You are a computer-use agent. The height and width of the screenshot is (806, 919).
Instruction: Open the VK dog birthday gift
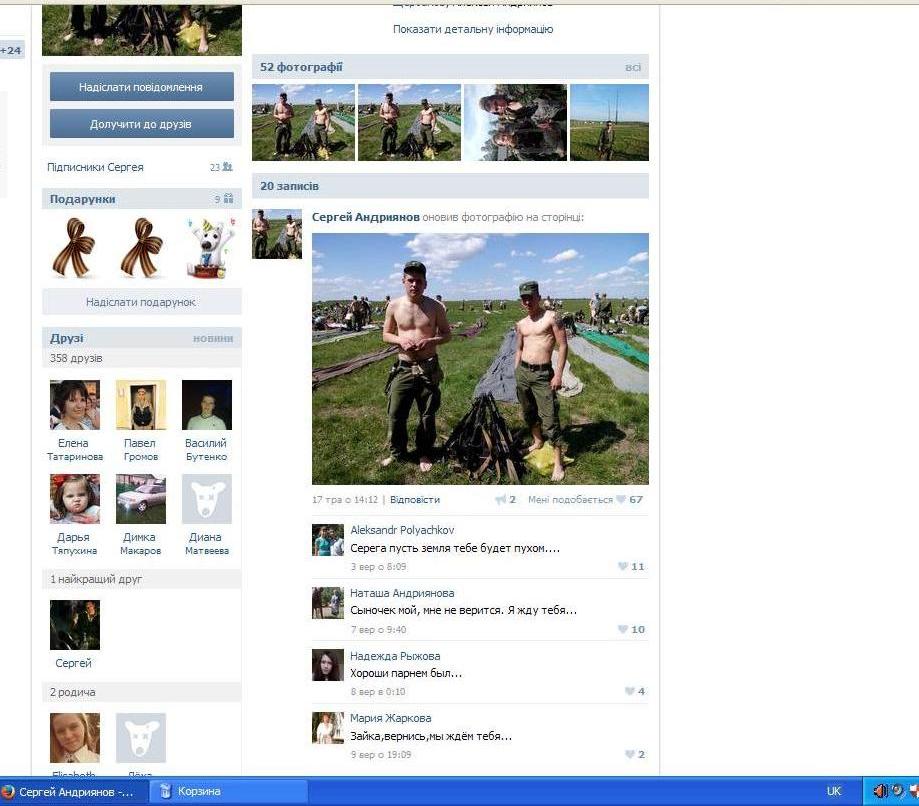[210, 248]
